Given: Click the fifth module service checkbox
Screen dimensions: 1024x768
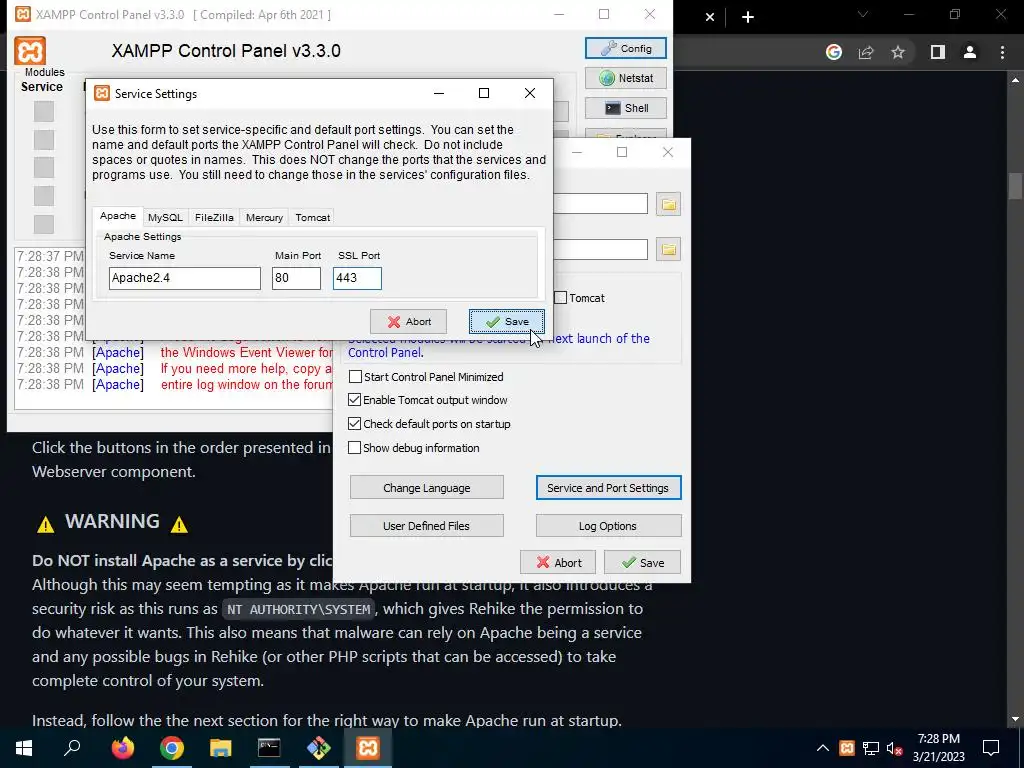Looking at the screenshot, I should coord(44,224).
